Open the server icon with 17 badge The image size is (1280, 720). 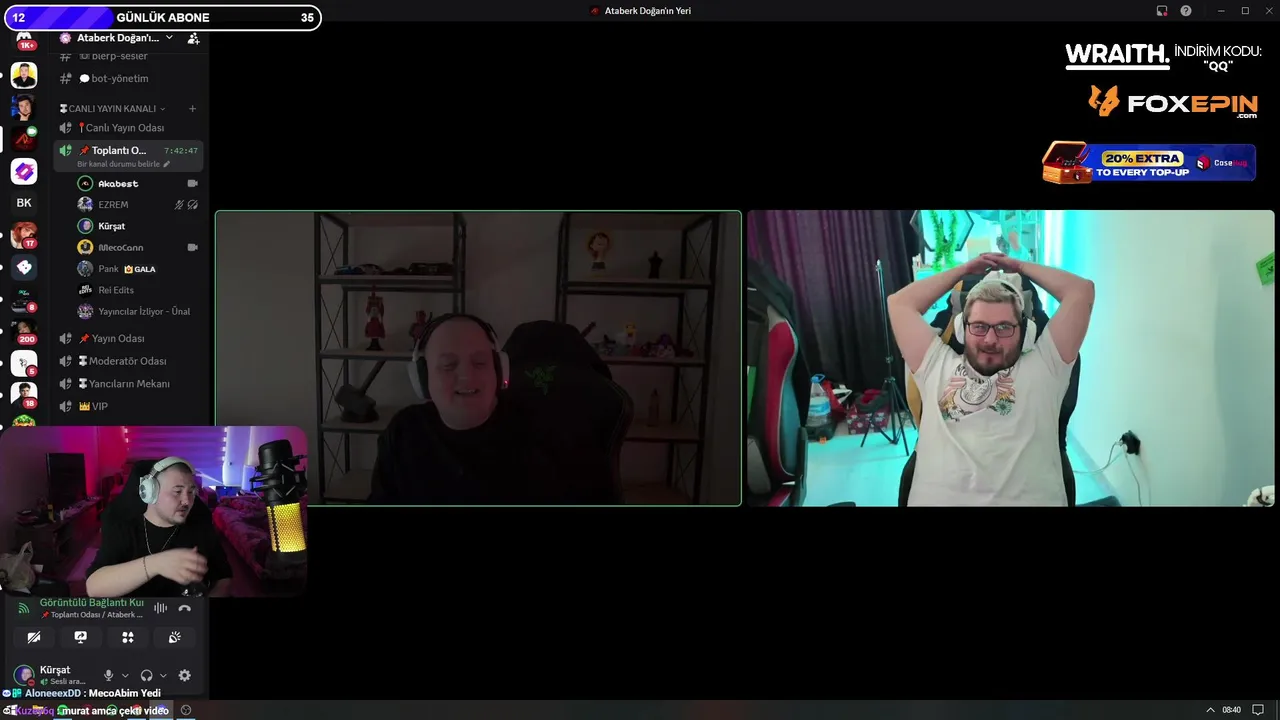tap(24, 235)
